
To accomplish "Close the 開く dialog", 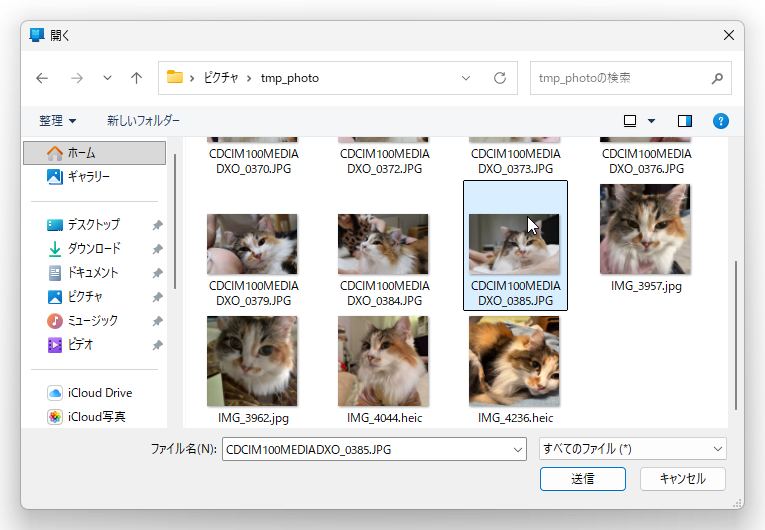I will (x=728, y=35).
